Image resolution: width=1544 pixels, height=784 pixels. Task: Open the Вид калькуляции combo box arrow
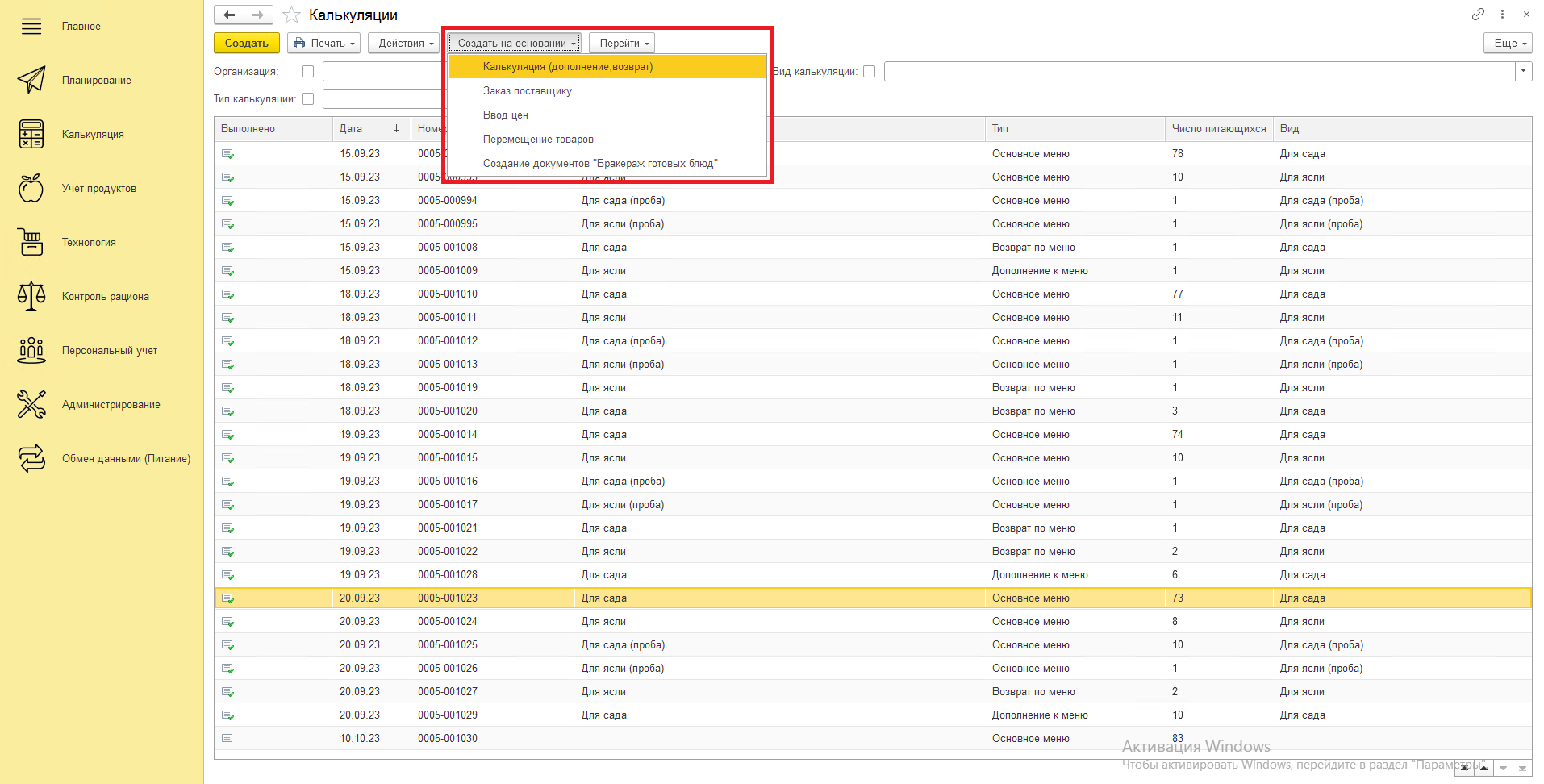point(1523,72)
